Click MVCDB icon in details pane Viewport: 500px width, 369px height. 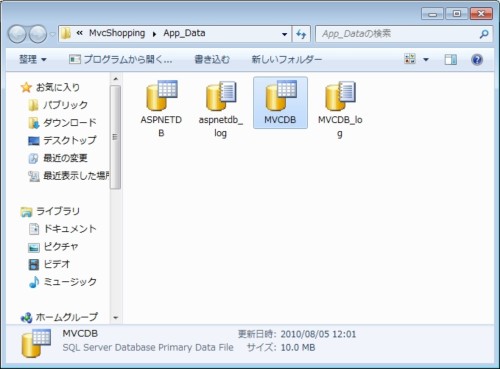coord(36,343)
